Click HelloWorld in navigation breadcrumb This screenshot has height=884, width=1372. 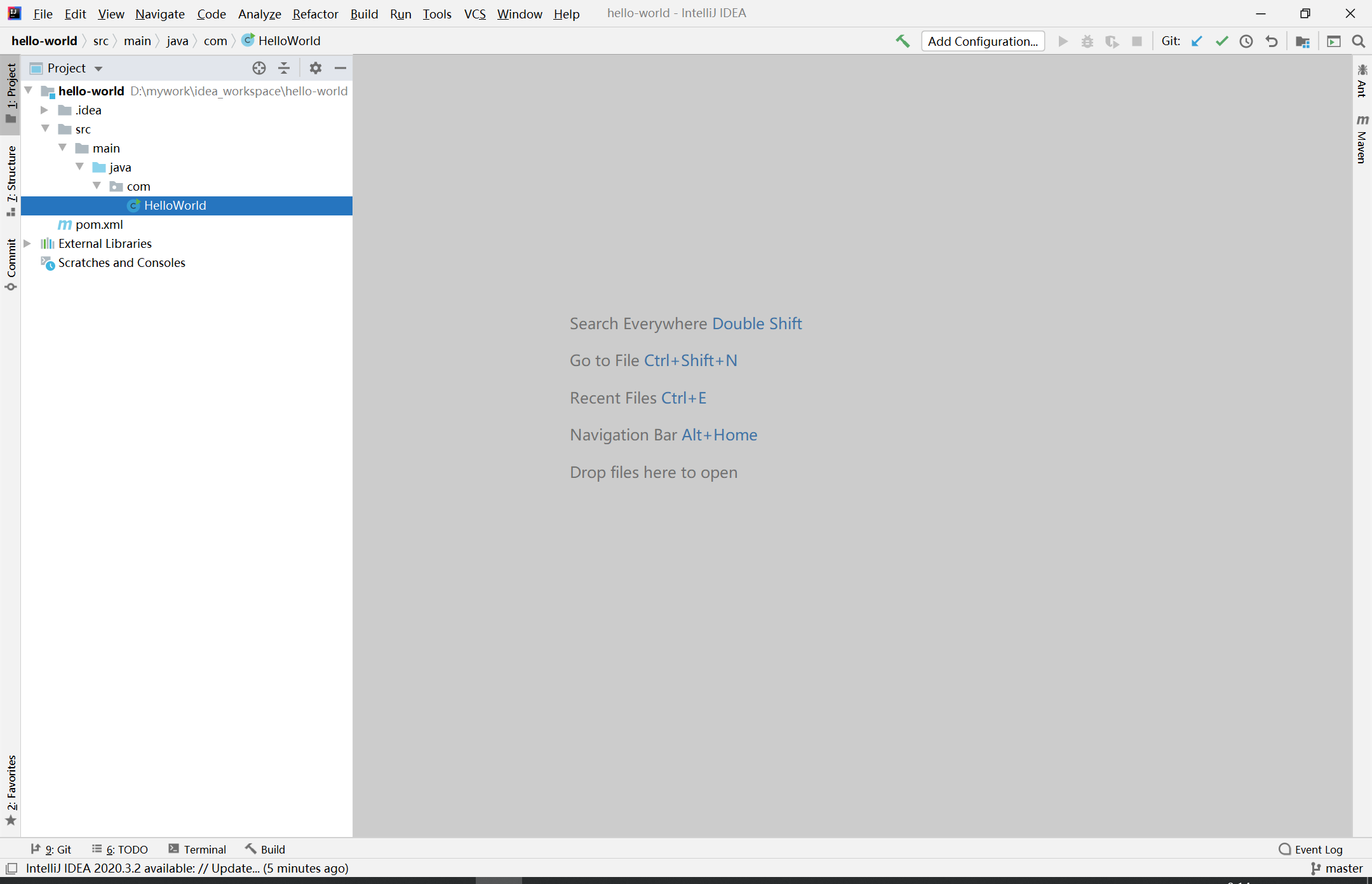281,41
